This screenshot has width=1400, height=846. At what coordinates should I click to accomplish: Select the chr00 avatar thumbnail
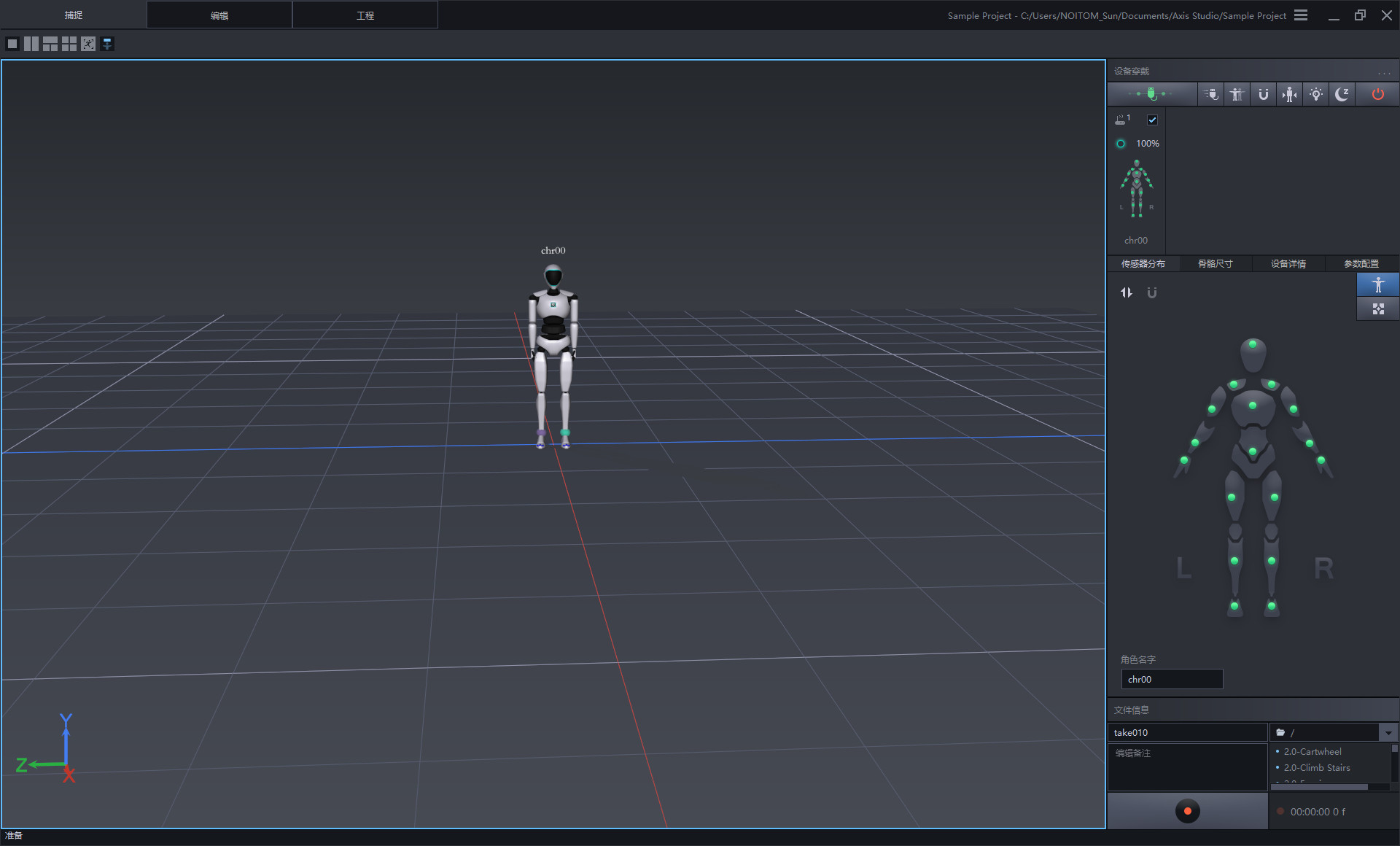[x=1136, y=189]
